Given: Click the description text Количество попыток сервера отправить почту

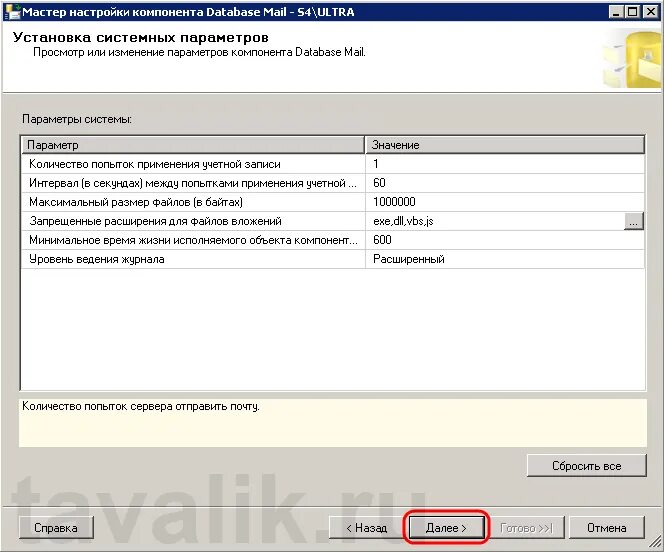Looking at the screenshot, I should [141, 406].
